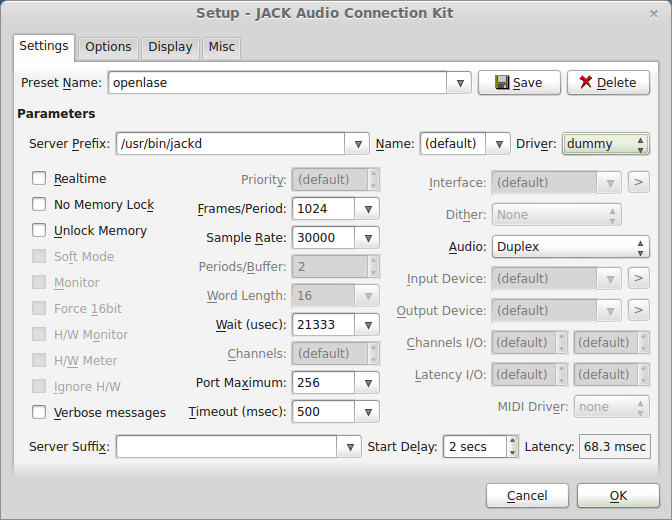The width and height of the screenshot is (672, 520).
Task: Cancel the setup dialog
Action: pyautogui.click(x=527, y=496)
